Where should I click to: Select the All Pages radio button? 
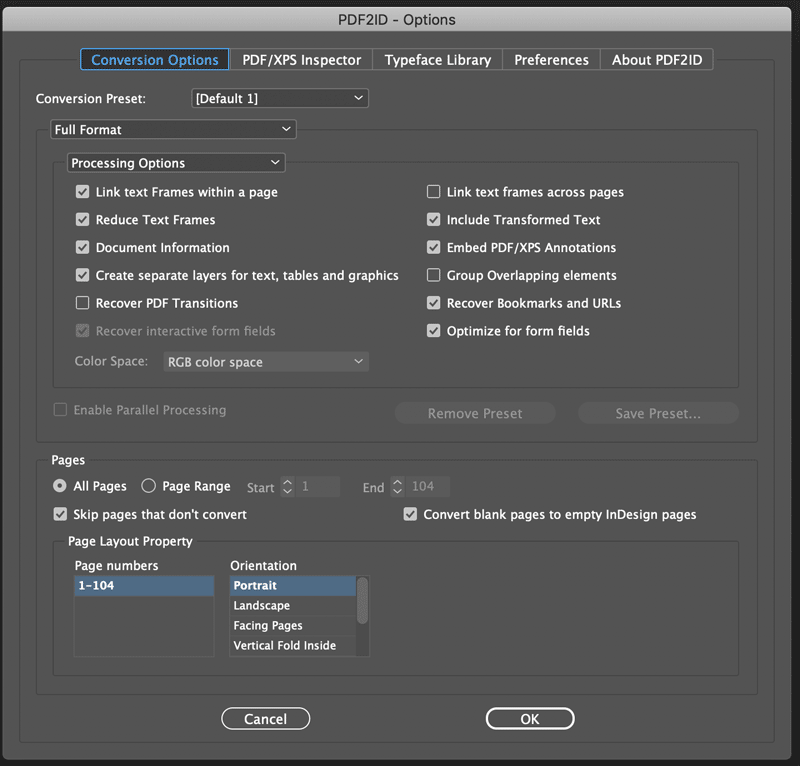coord(61,487)
